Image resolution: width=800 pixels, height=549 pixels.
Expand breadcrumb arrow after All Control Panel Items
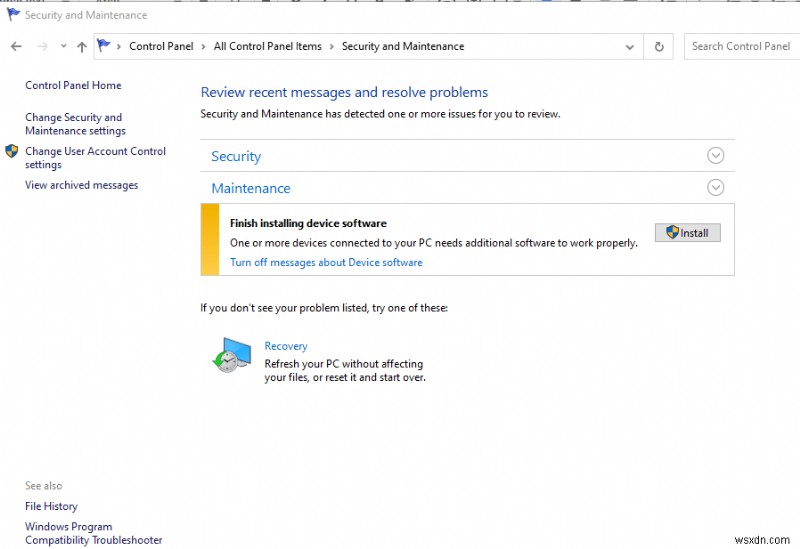[331, 47]
